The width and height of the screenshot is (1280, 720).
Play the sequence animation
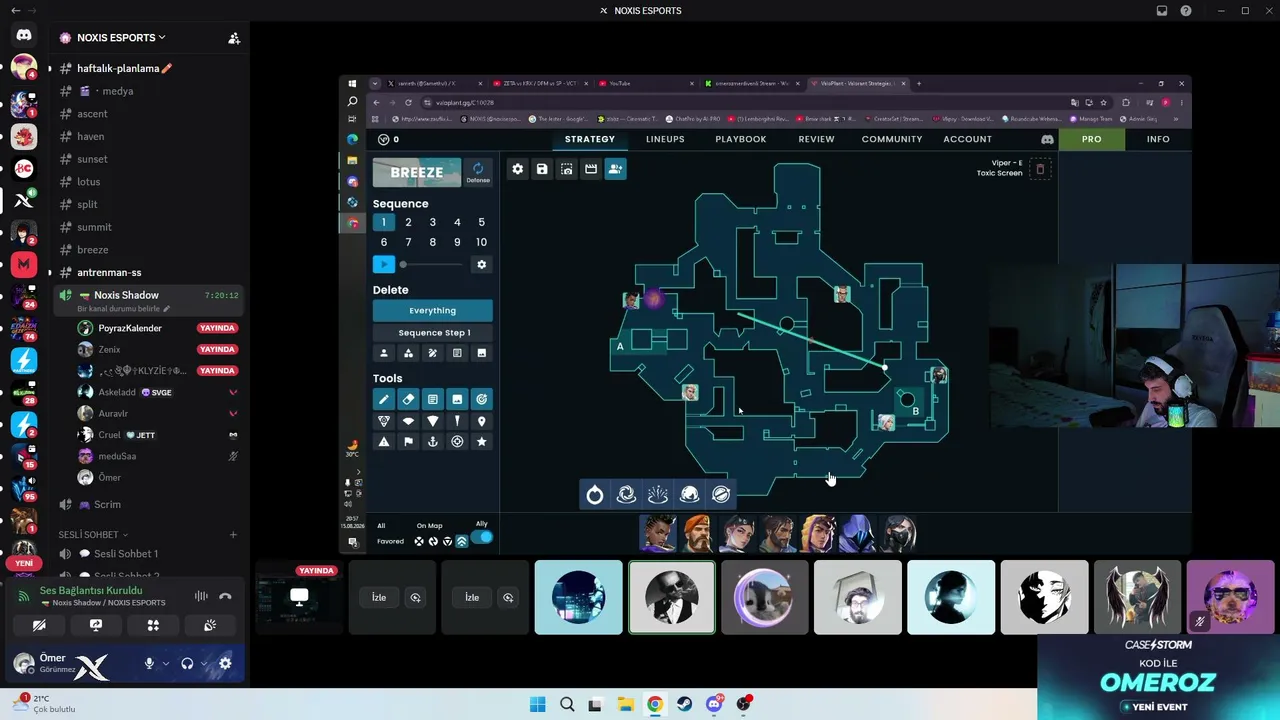coord(384,265)
